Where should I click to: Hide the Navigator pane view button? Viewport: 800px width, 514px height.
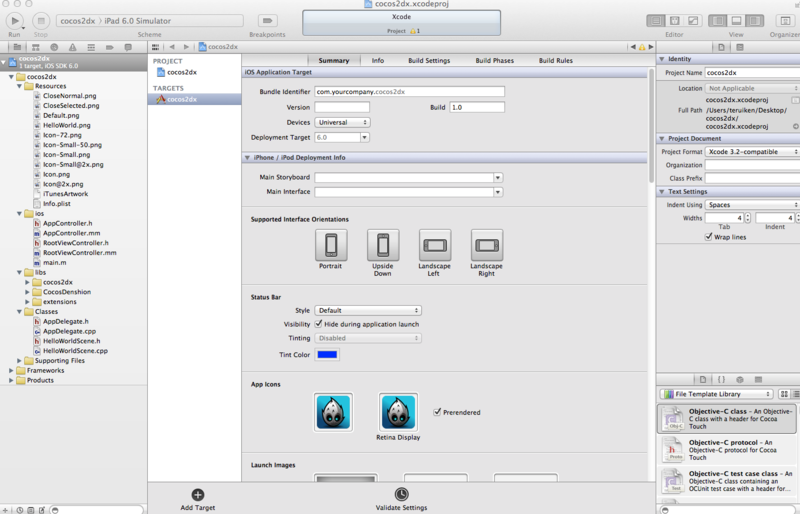(718, 21)
